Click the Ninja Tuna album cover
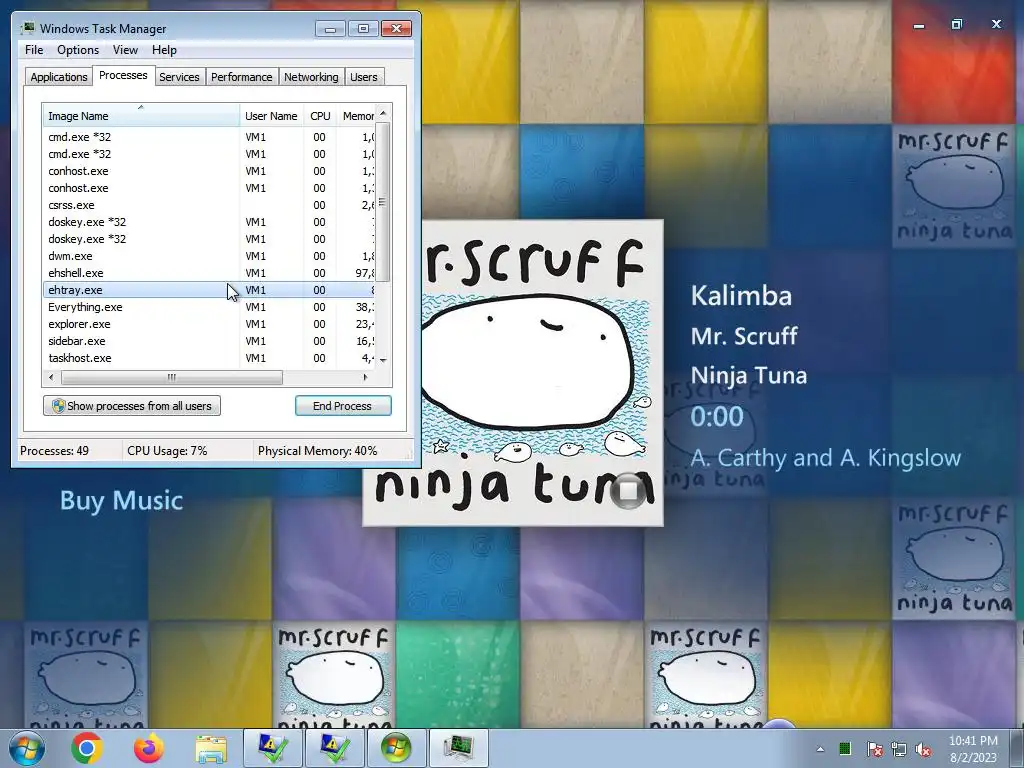This screenshot has width=1024, height=768. [513, 373]
